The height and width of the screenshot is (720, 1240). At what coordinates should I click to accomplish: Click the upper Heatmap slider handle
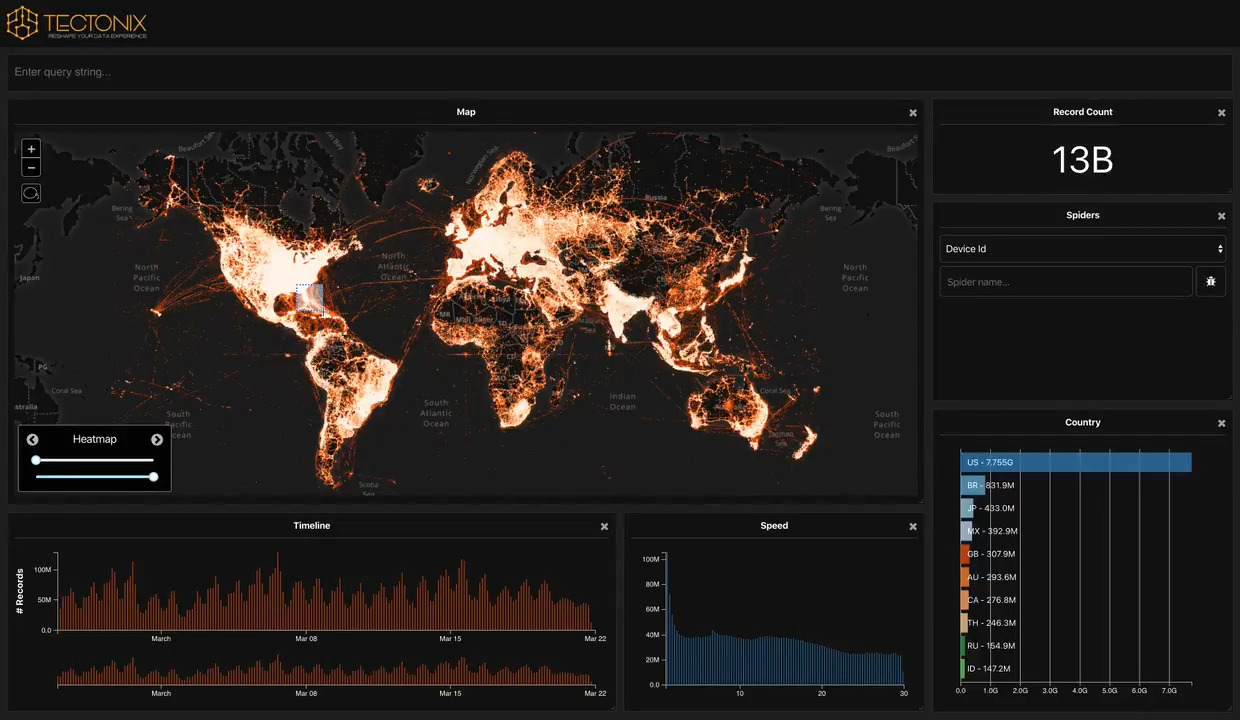36,460
